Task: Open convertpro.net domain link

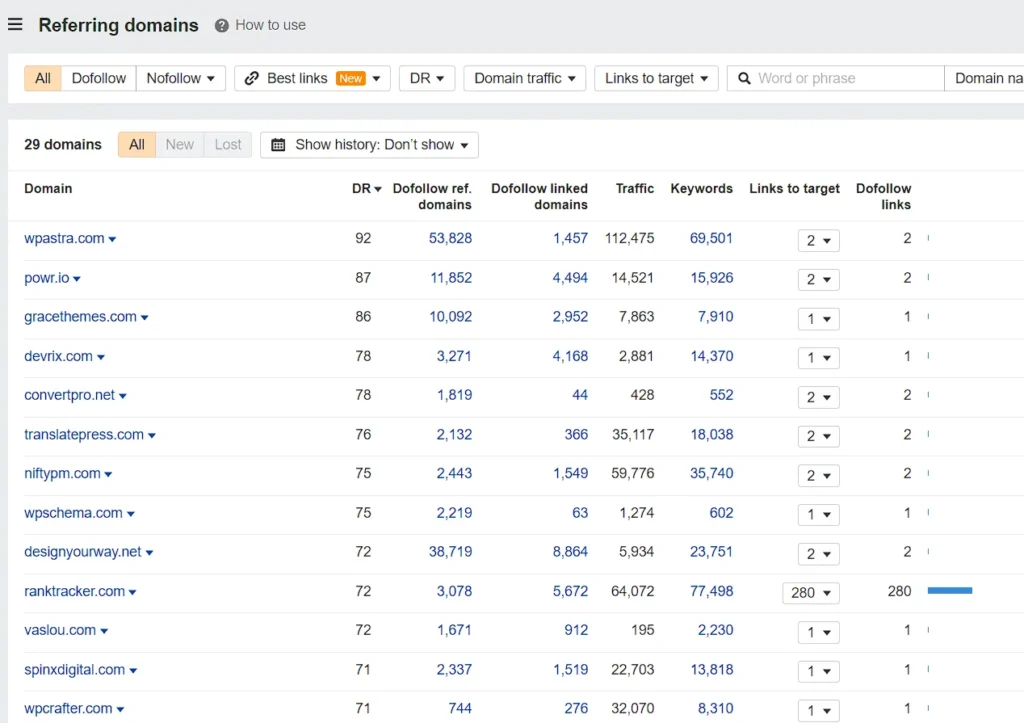Action: pyautogui.click(x=69, y=395)
